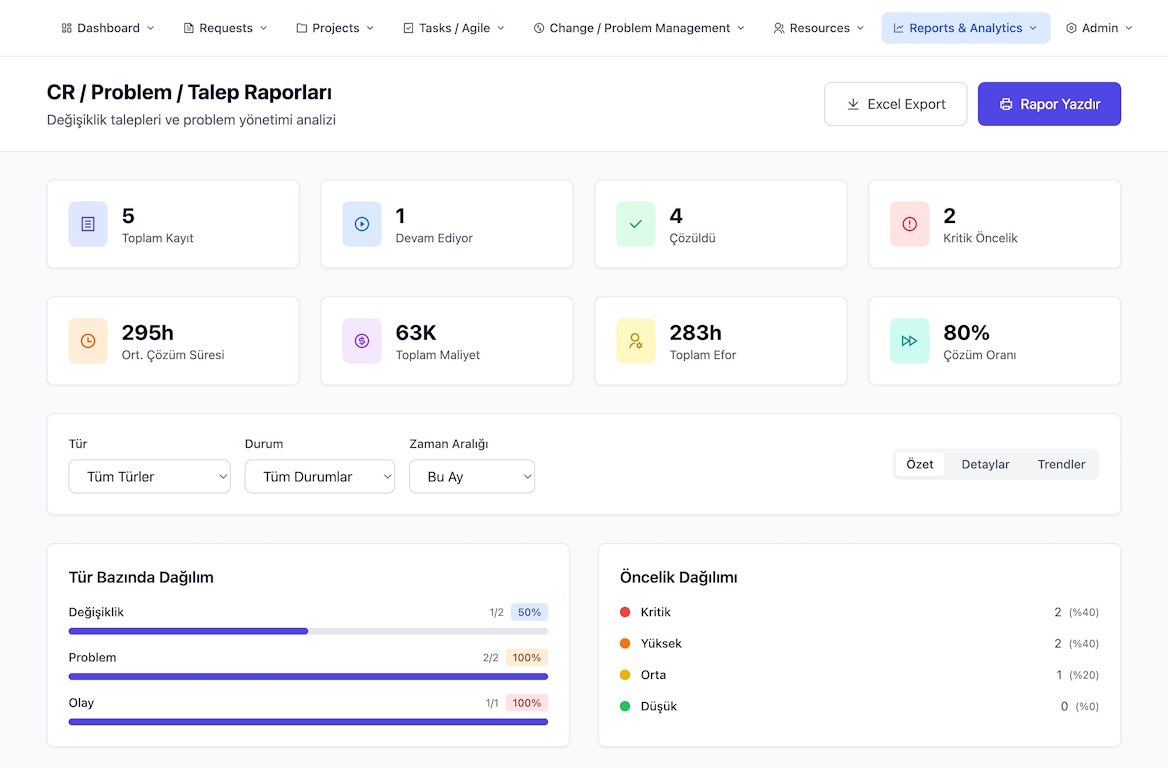The height and width of the screenshot is (768, 1168).
Task: Switch to the Trendler view
Action: pyautogui.click(x=1061, y=464)
